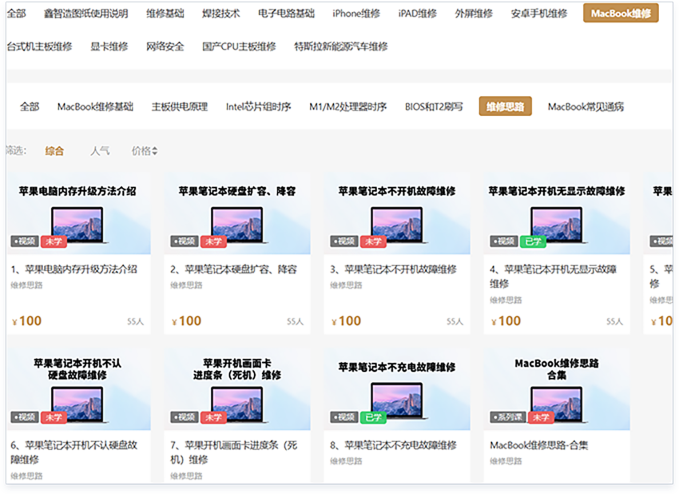
Task: Click 维修思路 tag under course 8
Action: pyautogui.click(x=346, y=462)
